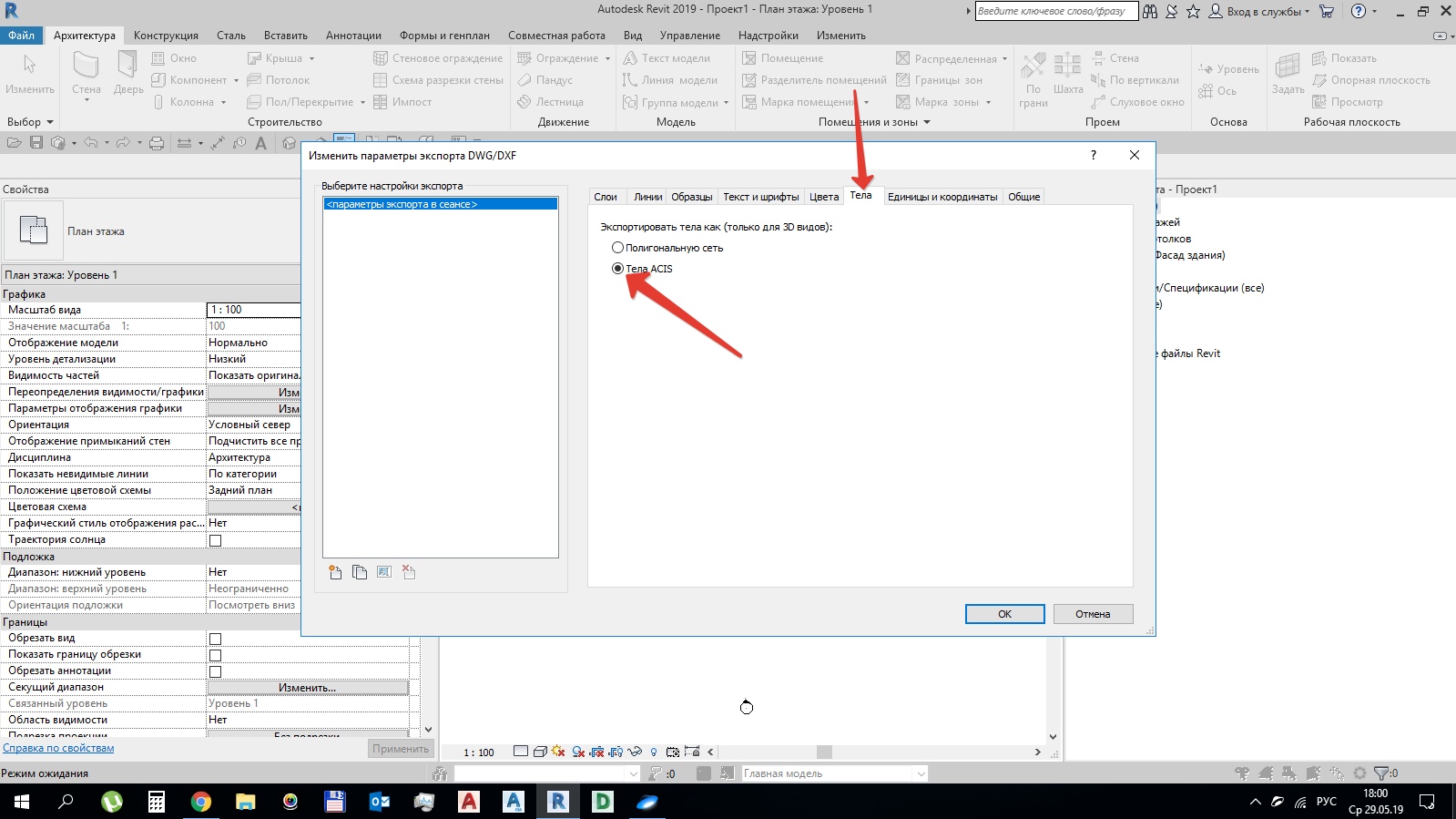Open the Единицы и координаты tab
Viewport: 1456px width, 819px height.
coord(942,197)
